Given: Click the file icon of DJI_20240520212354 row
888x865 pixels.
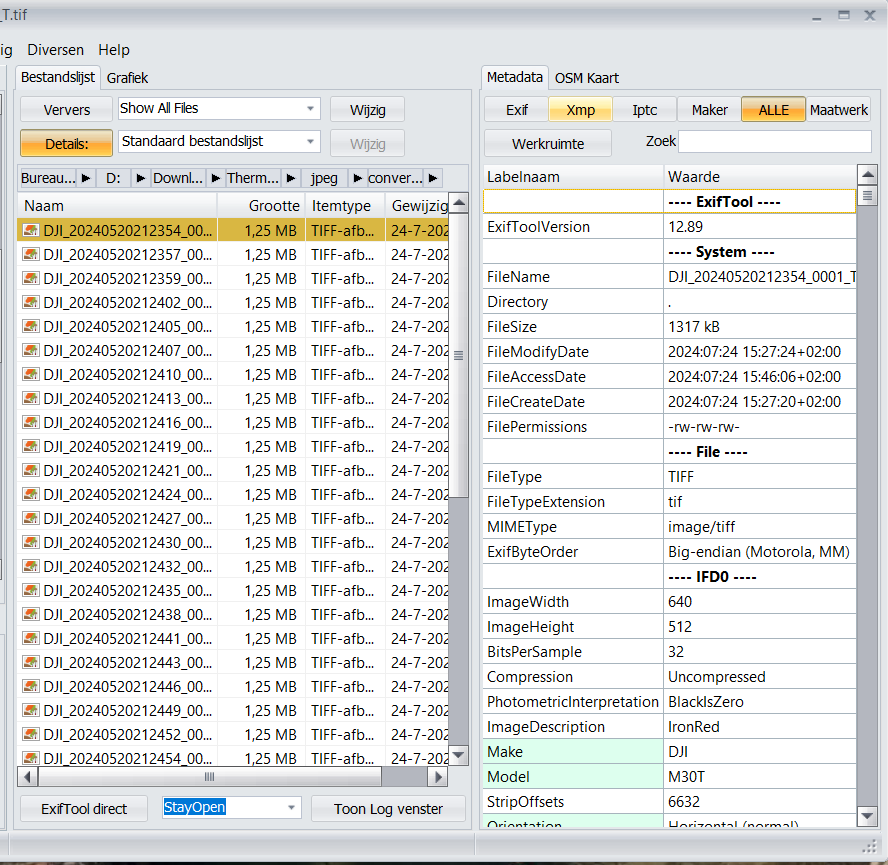Looking at the screenshot, I should click(x=31, y=230).
